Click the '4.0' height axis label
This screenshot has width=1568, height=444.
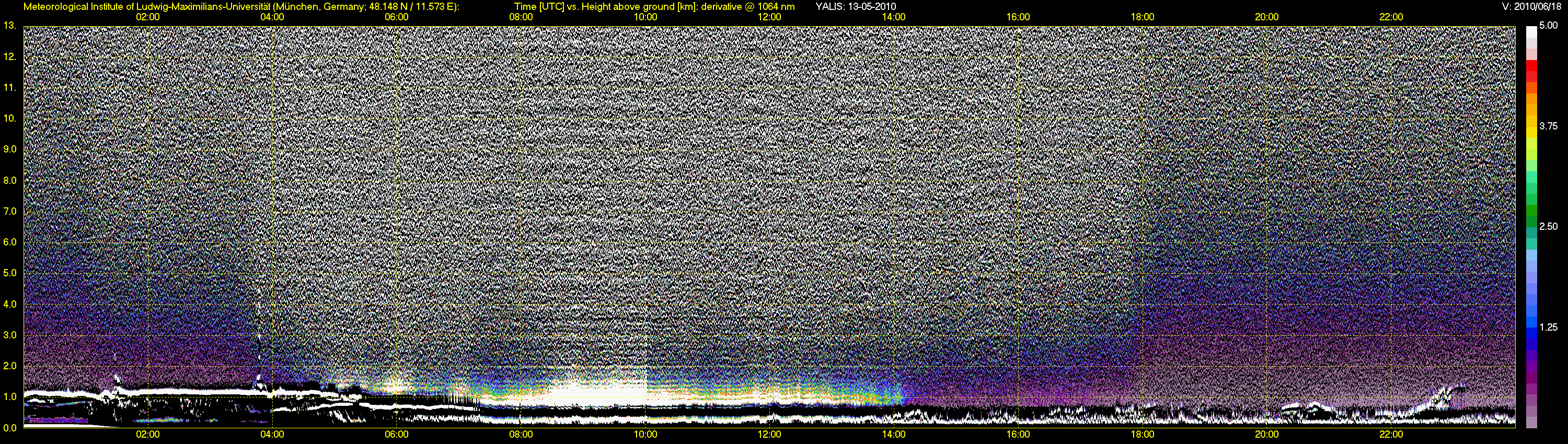click(10, 303)
